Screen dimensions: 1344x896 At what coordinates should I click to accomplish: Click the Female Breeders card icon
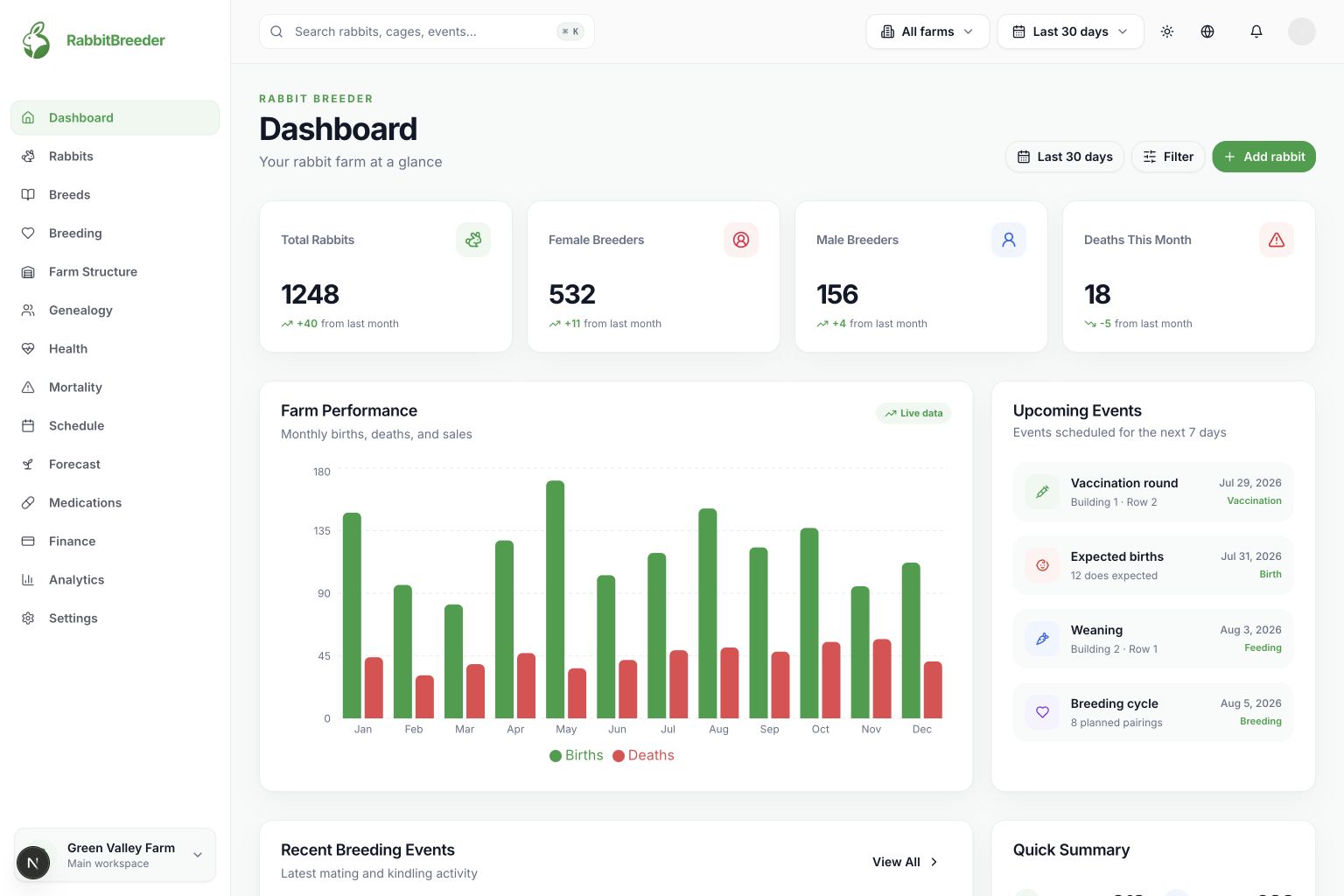(x=741, y=240)
